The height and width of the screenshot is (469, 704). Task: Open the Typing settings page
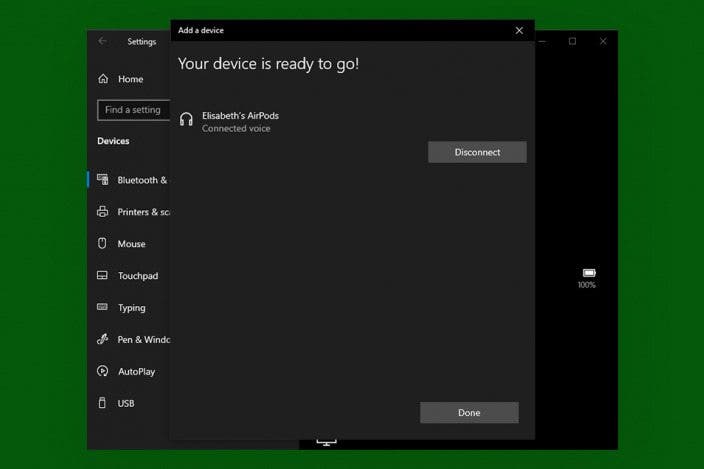tap(130, 308)
